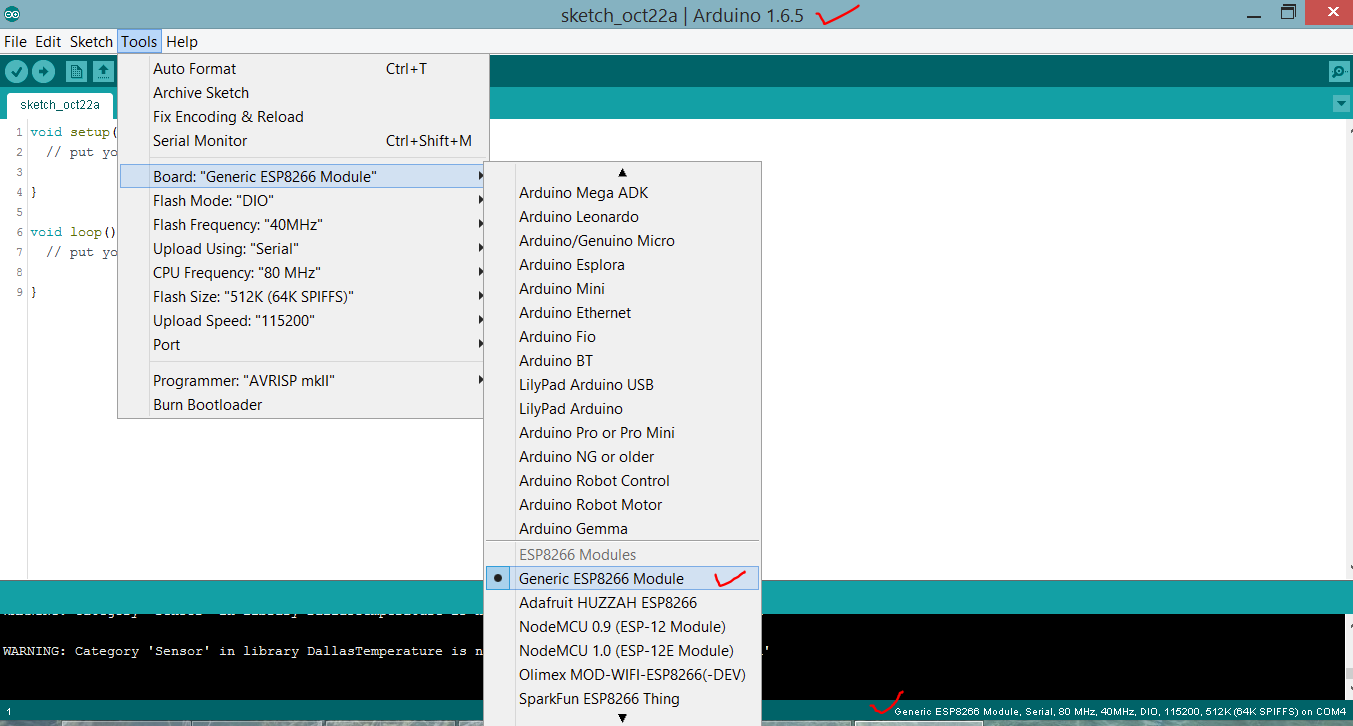The height and width of the screenshot is (726, 1353).
Task: Open the File menu
Action: coord(15,42)
